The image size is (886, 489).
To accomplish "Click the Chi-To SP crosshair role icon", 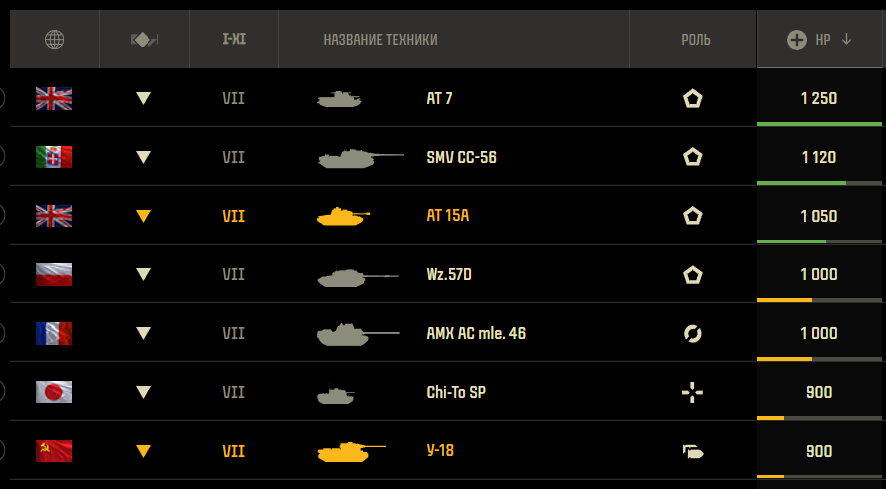I will click(692, 393).
